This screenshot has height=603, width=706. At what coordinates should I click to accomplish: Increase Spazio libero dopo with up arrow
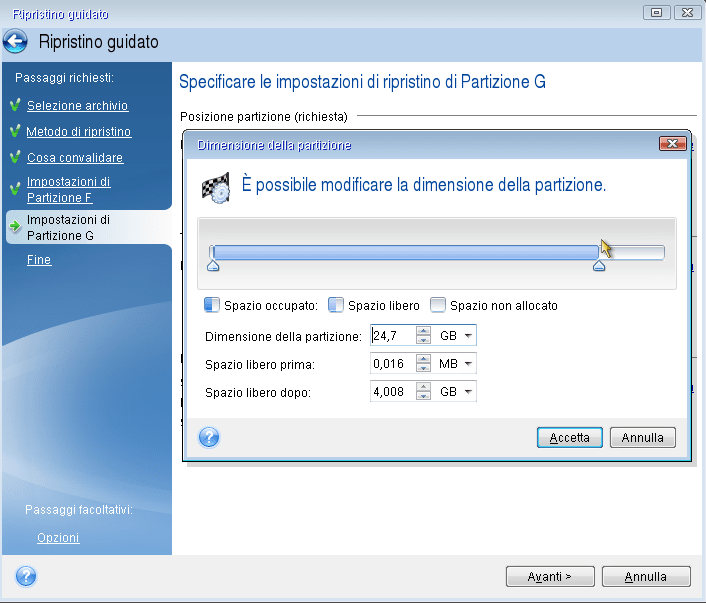(x=424, y=387)
